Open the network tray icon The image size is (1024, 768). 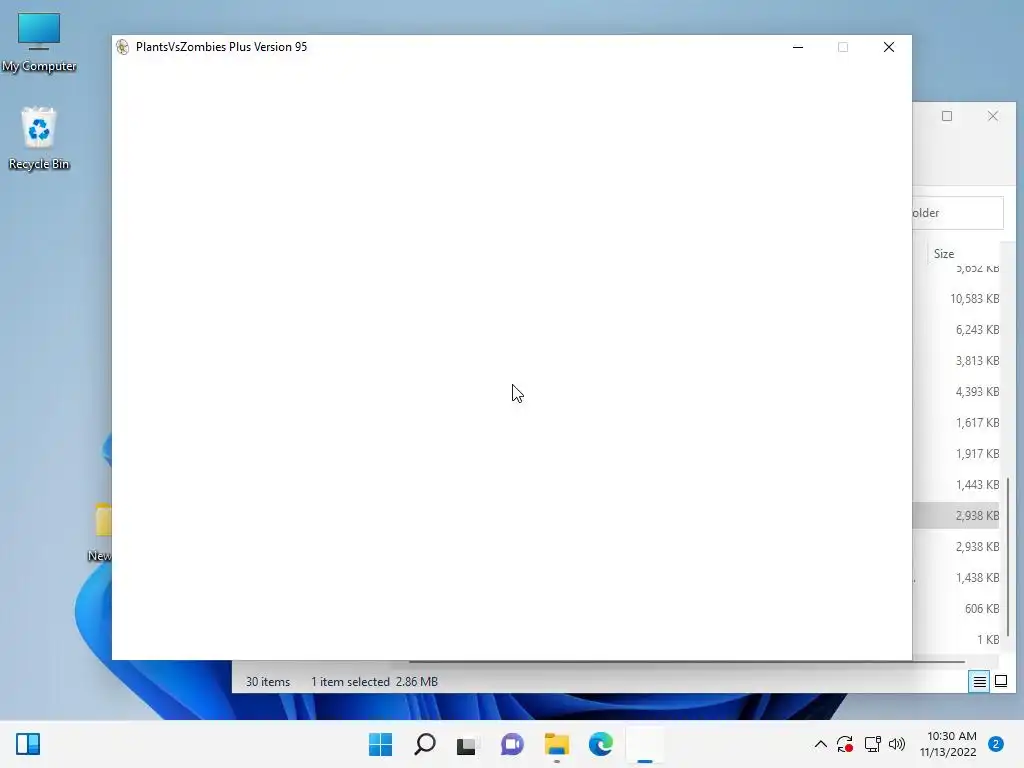(x=872, y=744)
